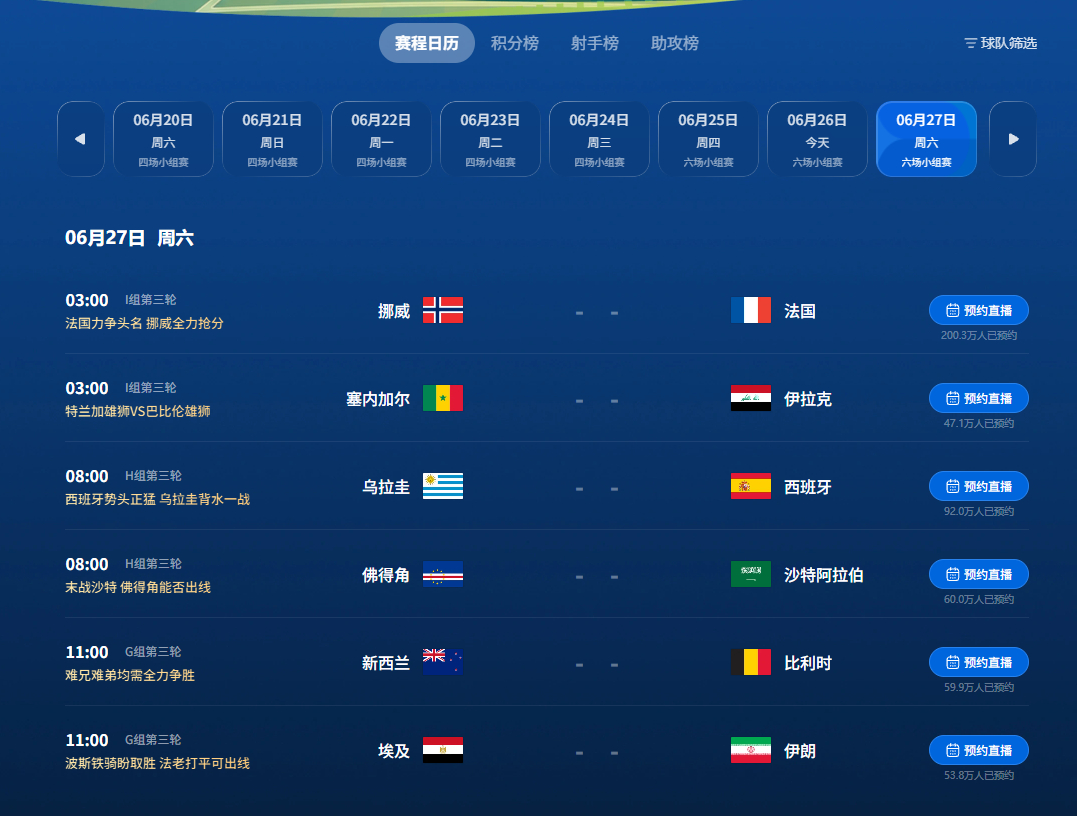This screenshot has height=816, width=1077.
Task: Click the Spain flag icon
Action: 751,486
